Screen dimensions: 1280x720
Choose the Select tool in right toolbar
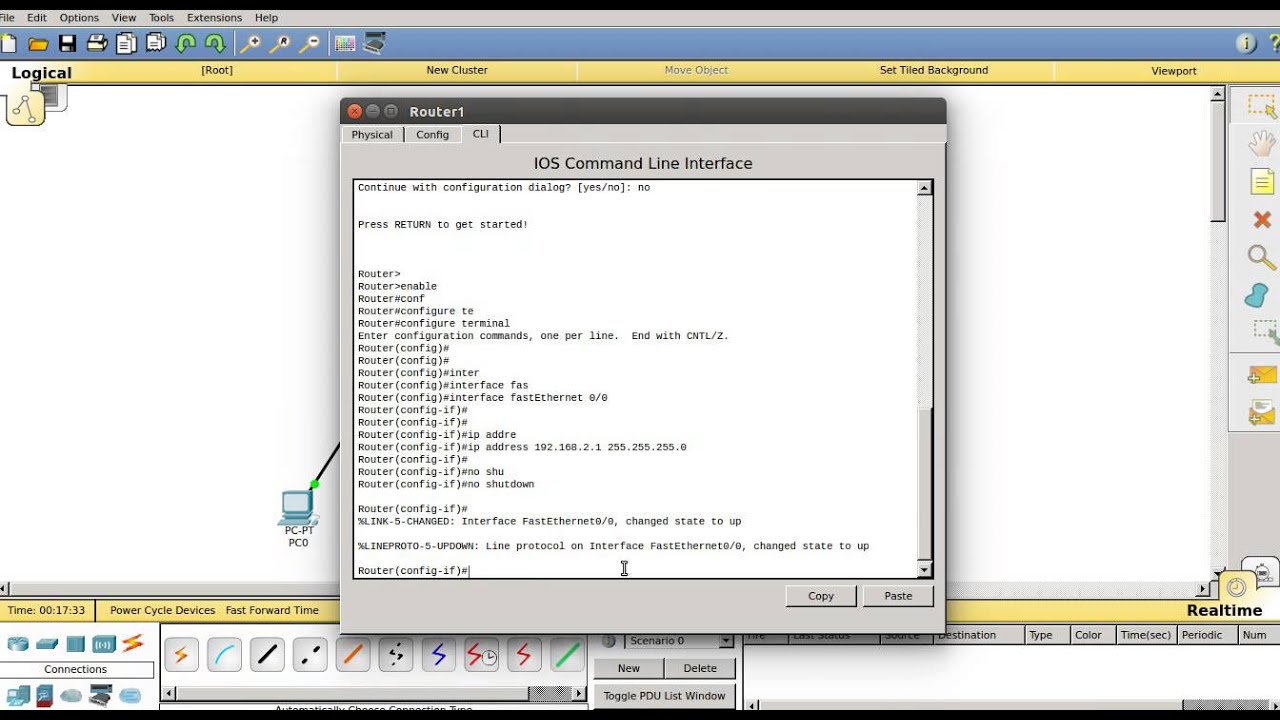click(x=1261, y=105)
